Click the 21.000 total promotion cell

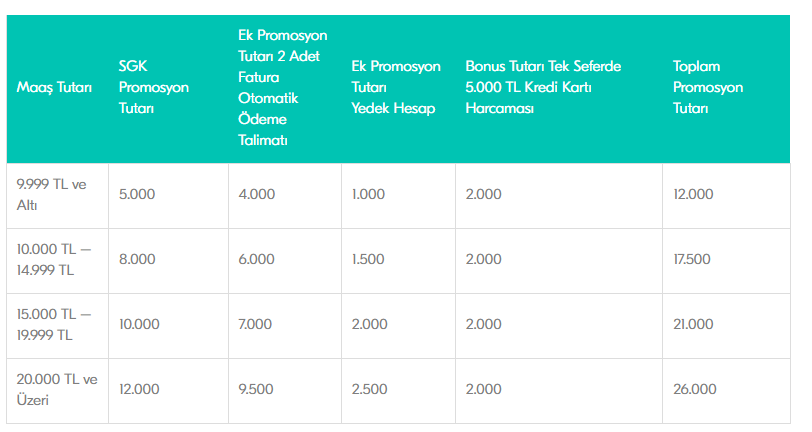coord(693,324)
